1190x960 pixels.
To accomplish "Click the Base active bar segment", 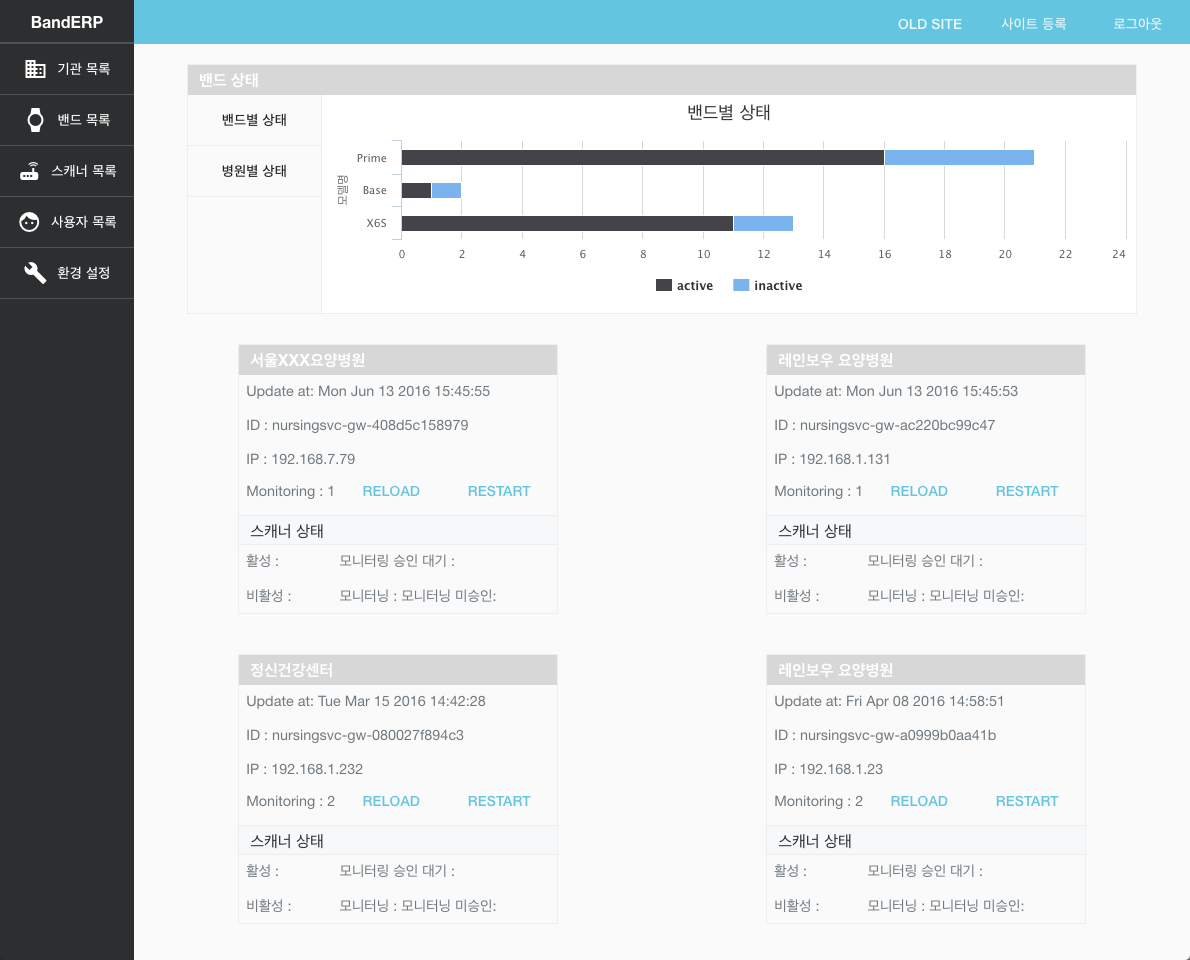I will 416,190.
